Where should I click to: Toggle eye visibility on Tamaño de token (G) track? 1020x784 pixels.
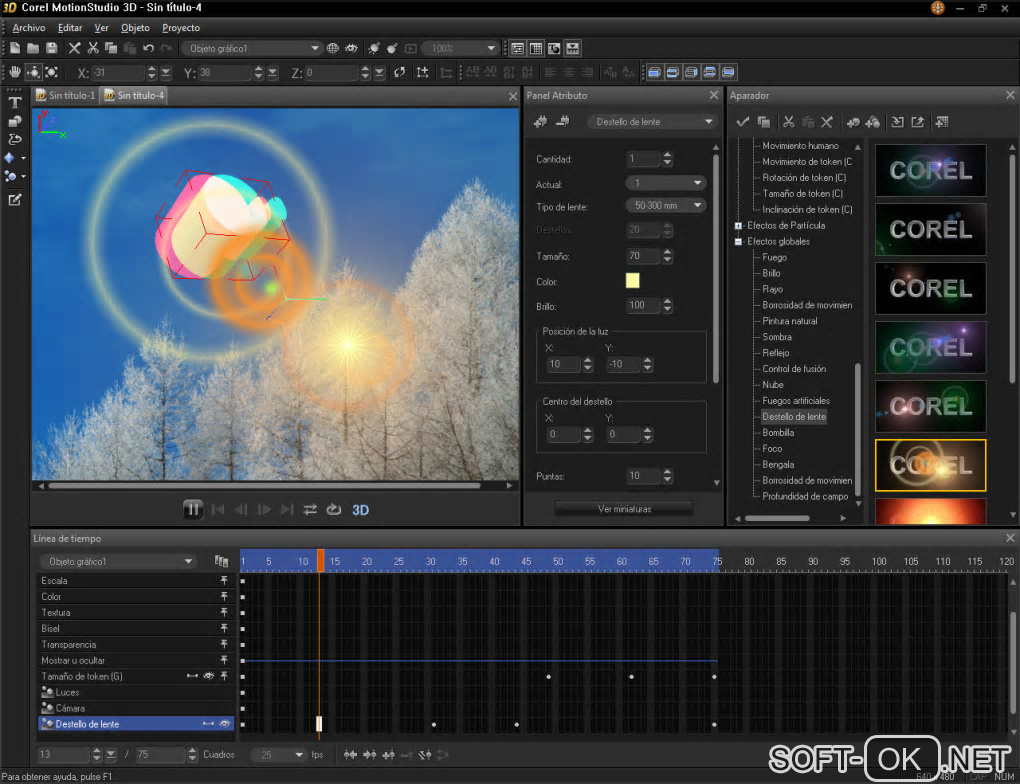click(x=208, y=676)
